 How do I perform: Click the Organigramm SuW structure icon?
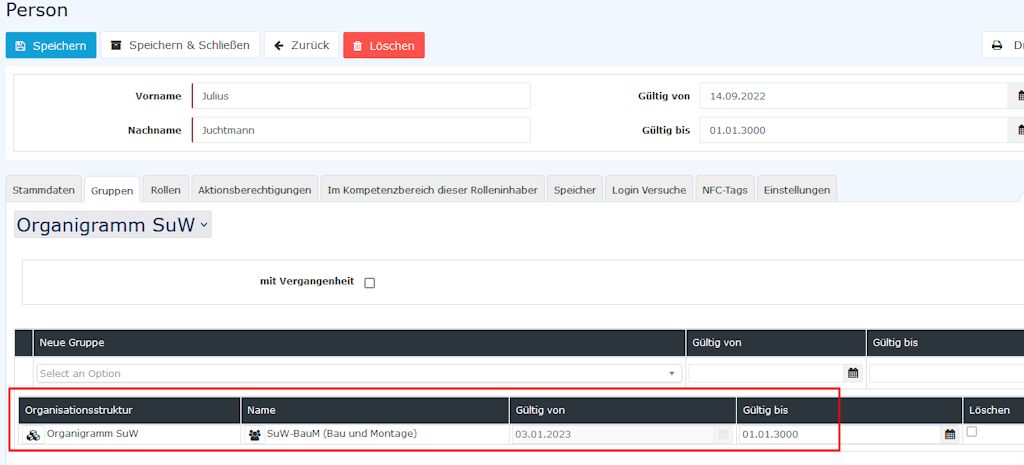coord(33,435)
